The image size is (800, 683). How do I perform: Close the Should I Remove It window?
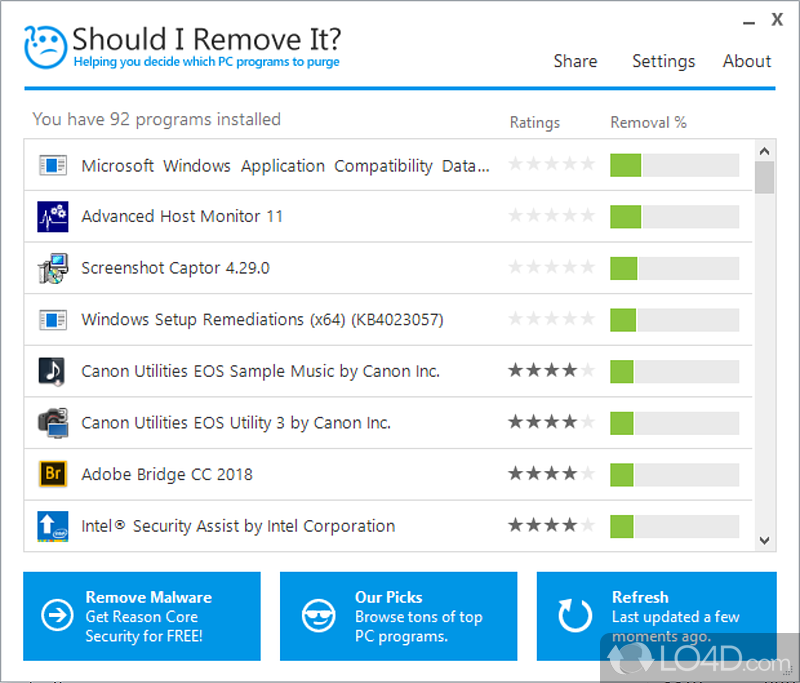pos(777,20)
